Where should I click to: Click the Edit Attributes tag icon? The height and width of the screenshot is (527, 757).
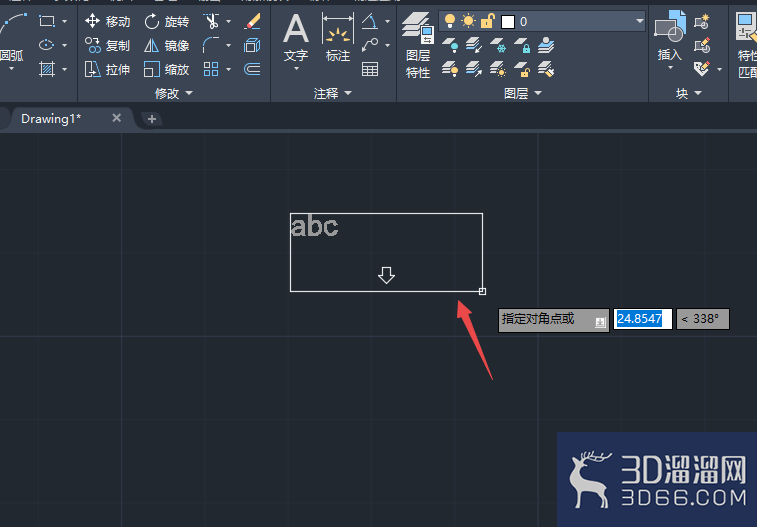tap(701, 69)
